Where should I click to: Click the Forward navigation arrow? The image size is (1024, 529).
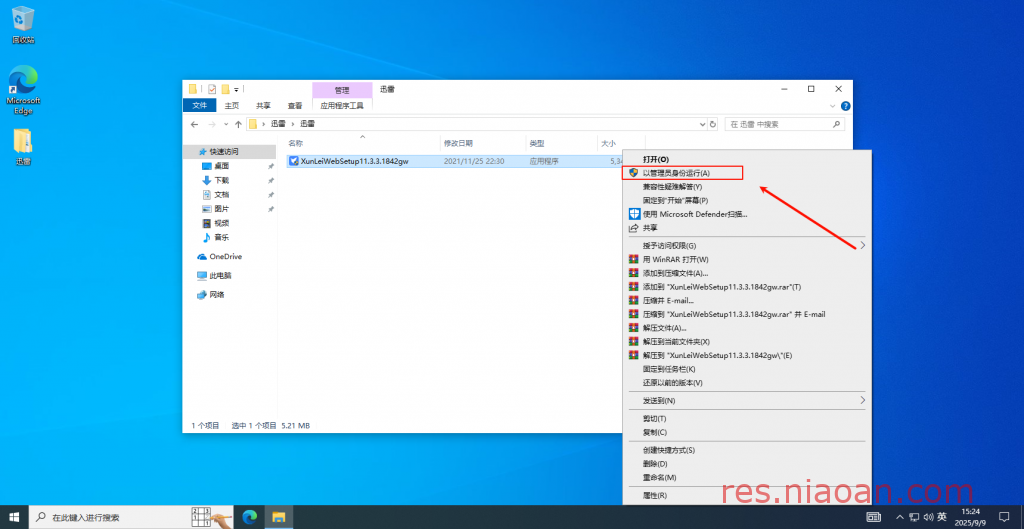212,124
